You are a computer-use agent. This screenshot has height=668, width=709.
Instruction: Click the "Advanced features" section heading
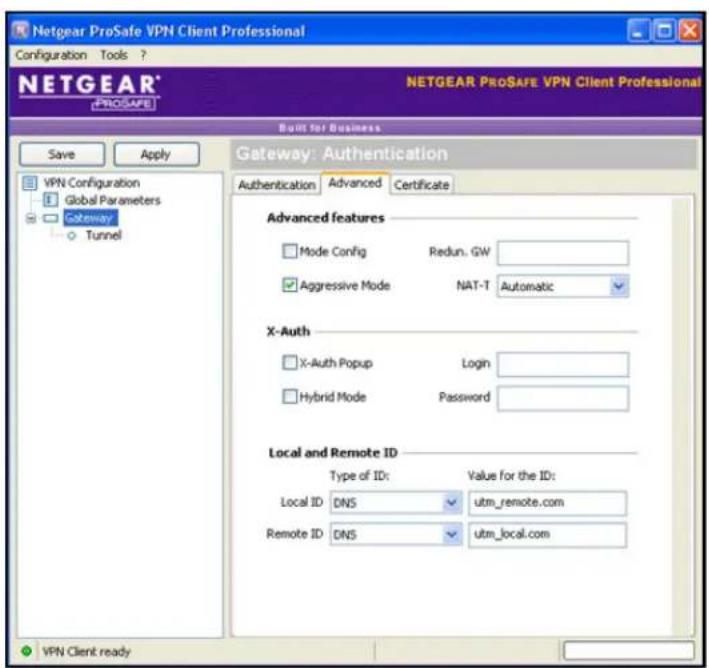click(x=326, y=218)
